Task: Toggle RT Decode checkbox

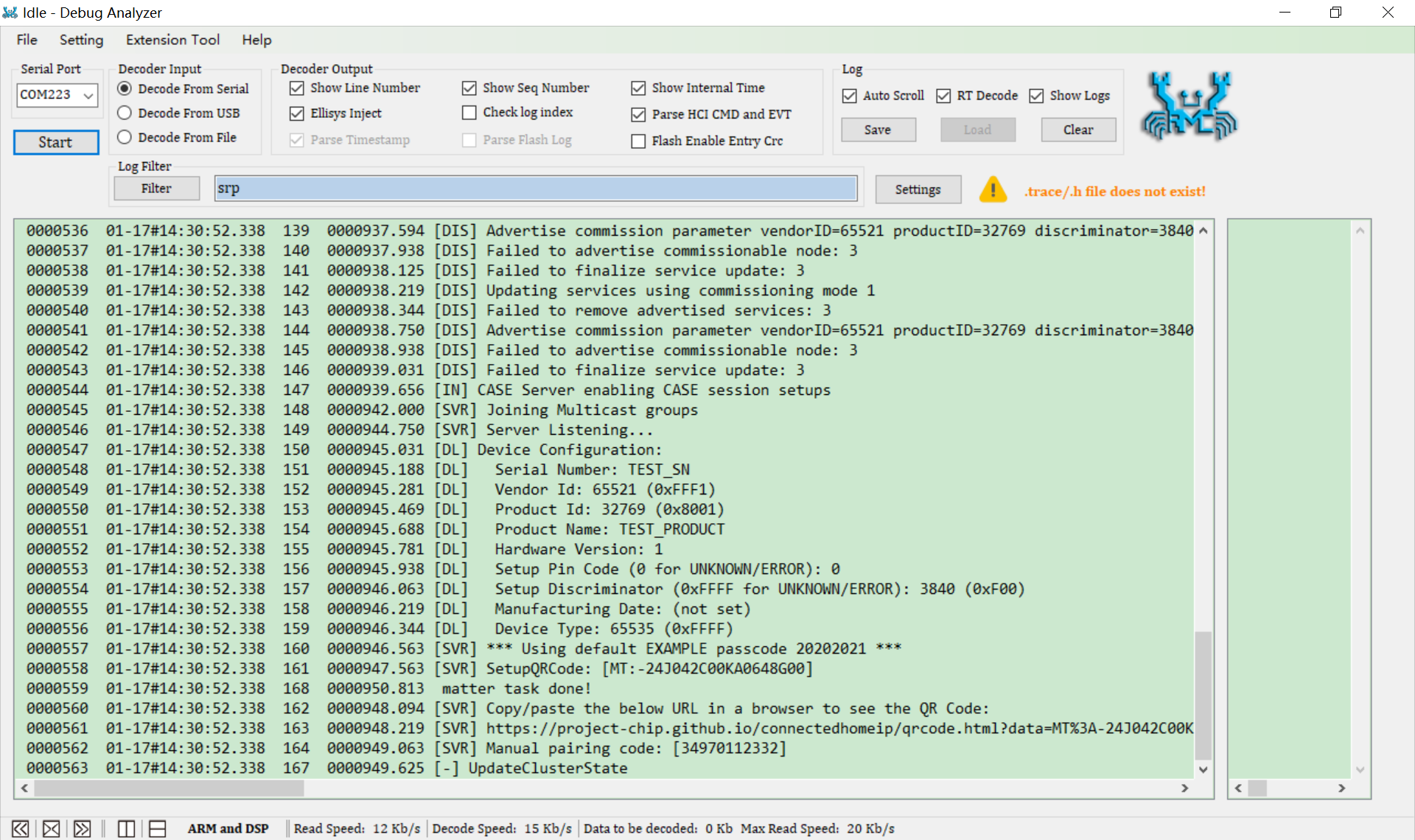Action: click(x=943, y=96)
